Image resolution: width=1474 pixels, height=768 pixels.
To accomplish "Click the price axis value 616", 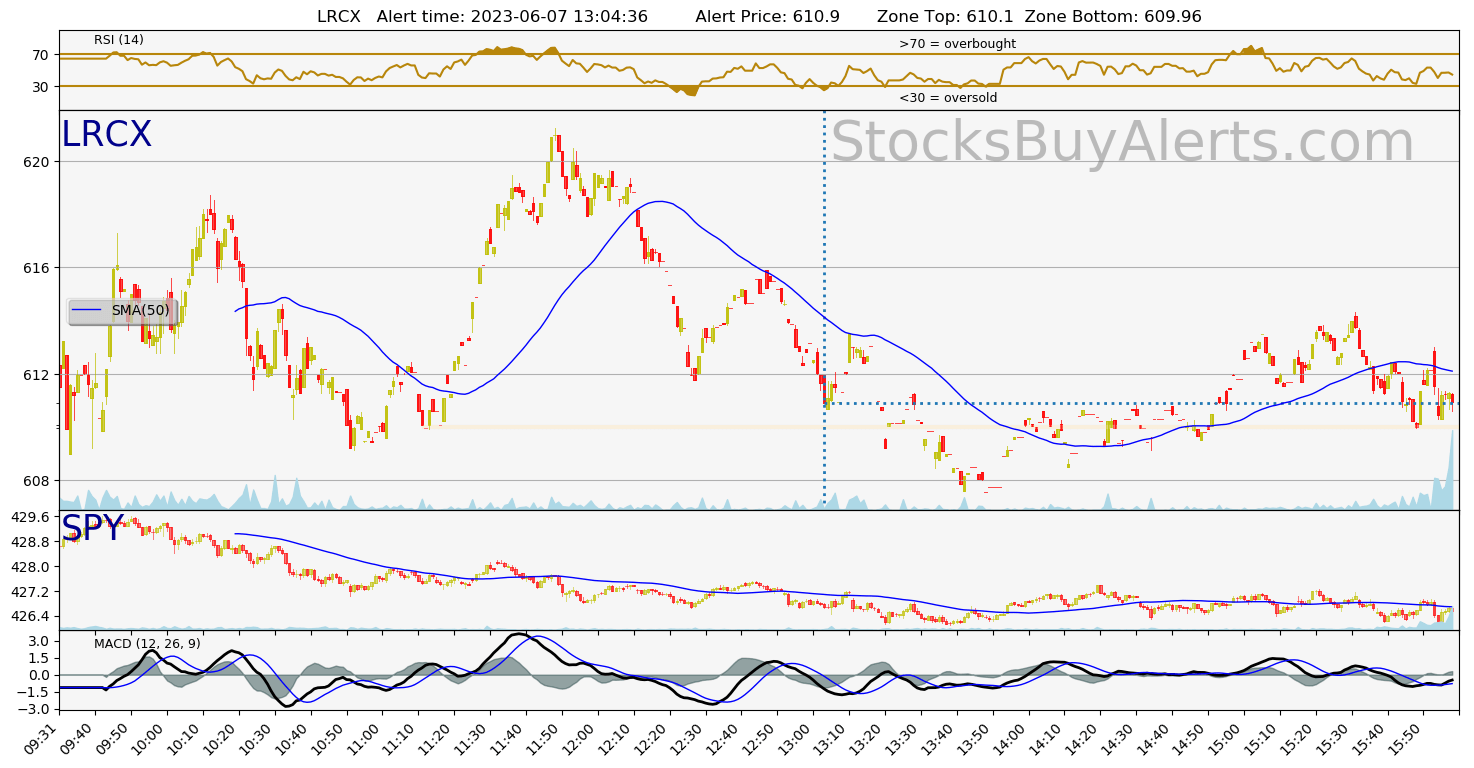I will pos(37,268).
